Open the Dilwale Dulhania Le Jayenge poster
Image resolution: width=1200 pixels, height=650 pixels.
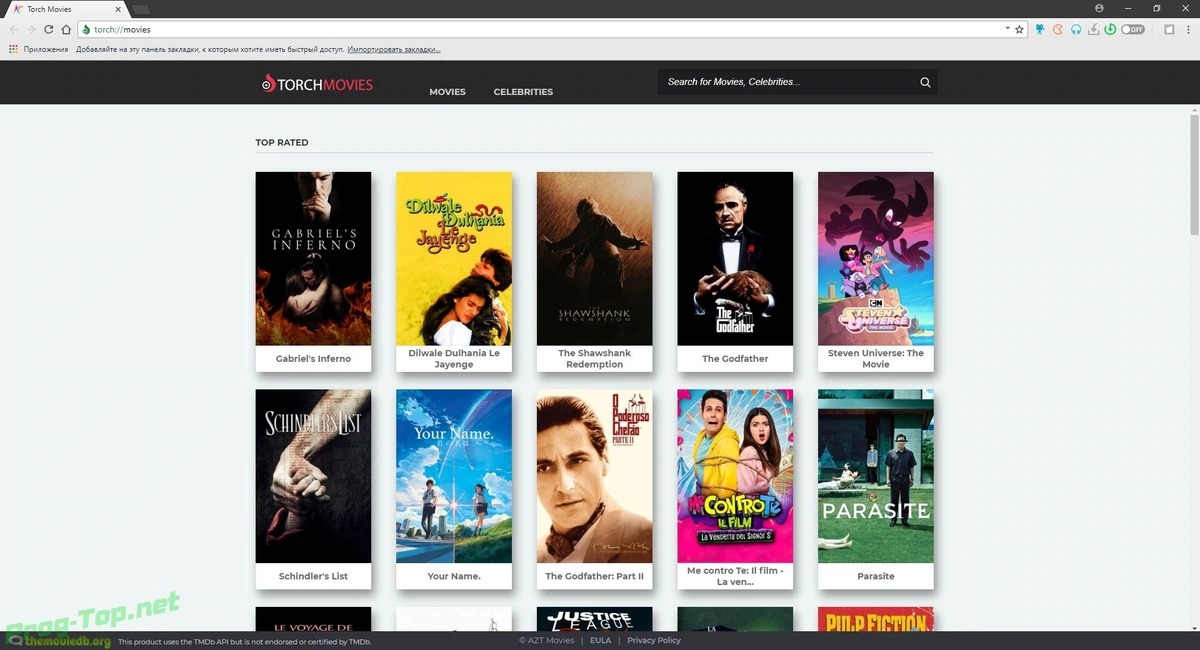point(454,258)
